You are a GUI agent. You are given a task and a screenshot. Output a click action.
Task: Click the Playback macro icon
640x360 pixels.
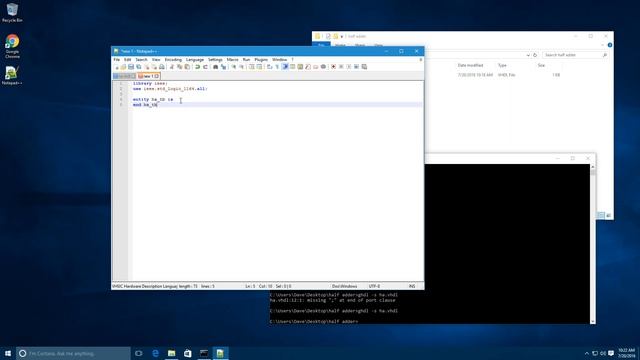[x=349, y=67]
